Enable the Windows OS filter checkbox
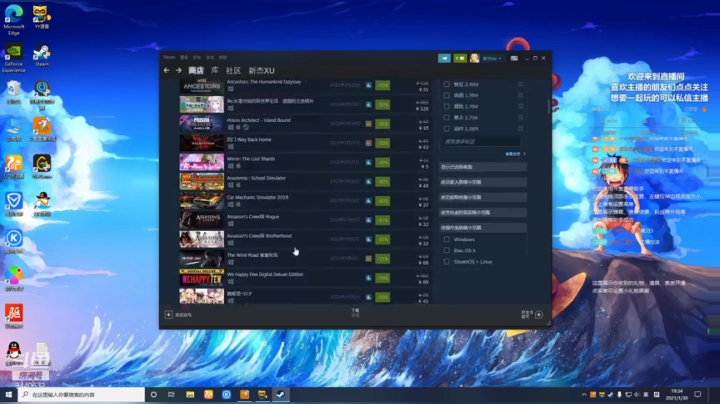The height and width of the screenshot is (404, 720). click(446, 239)
